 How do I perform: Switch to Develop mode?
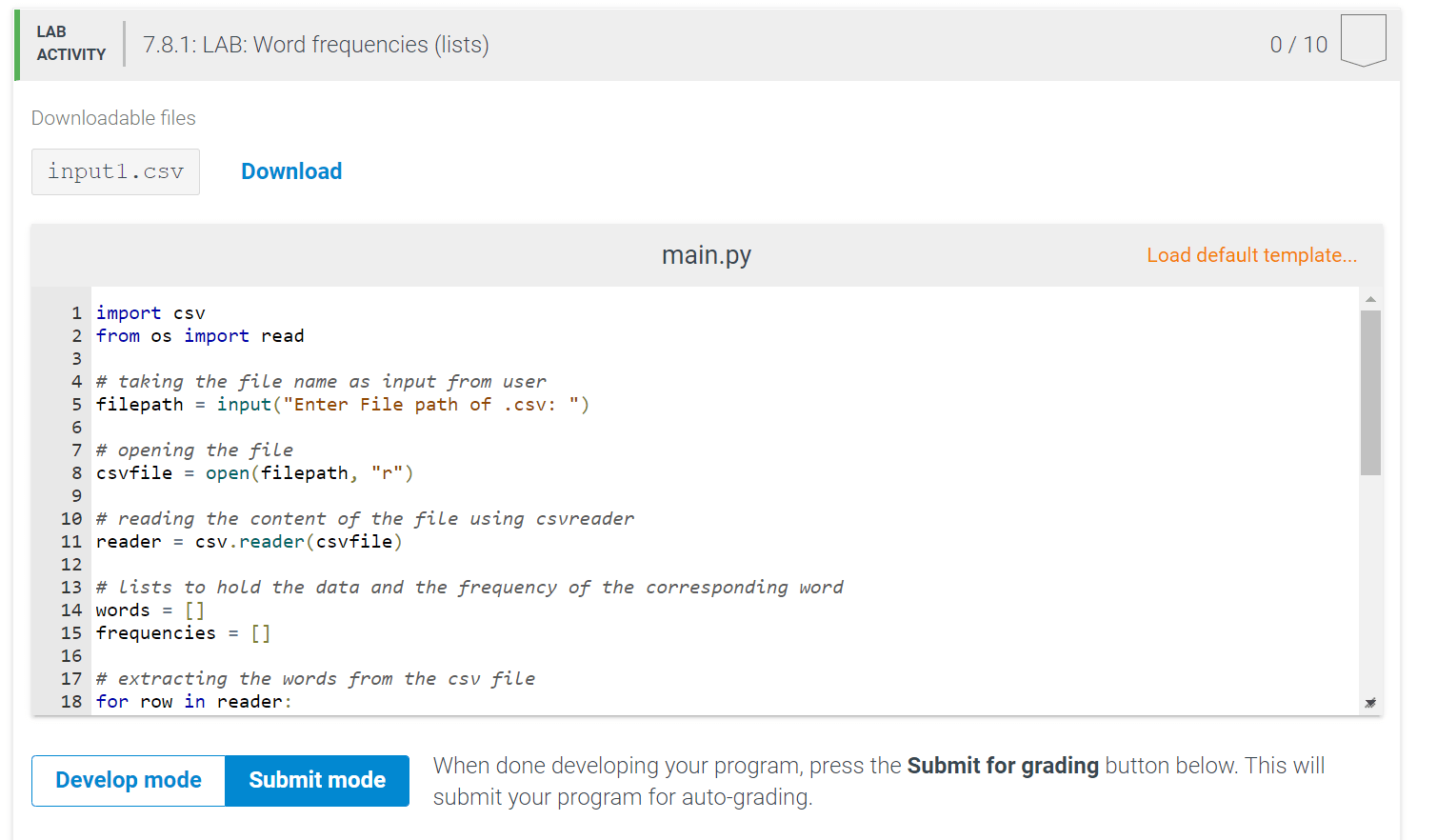[x=129, y=780]
